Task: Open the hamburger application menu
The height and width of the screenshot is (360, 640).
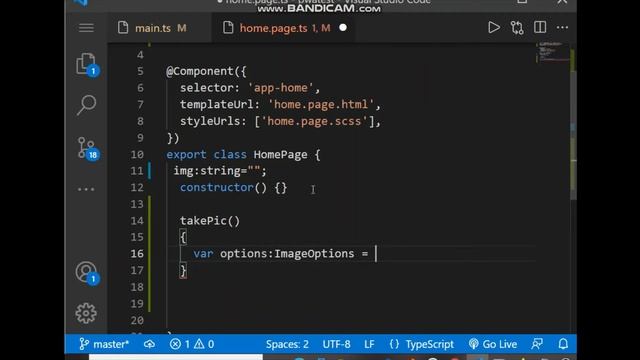Action: point(86,28)
